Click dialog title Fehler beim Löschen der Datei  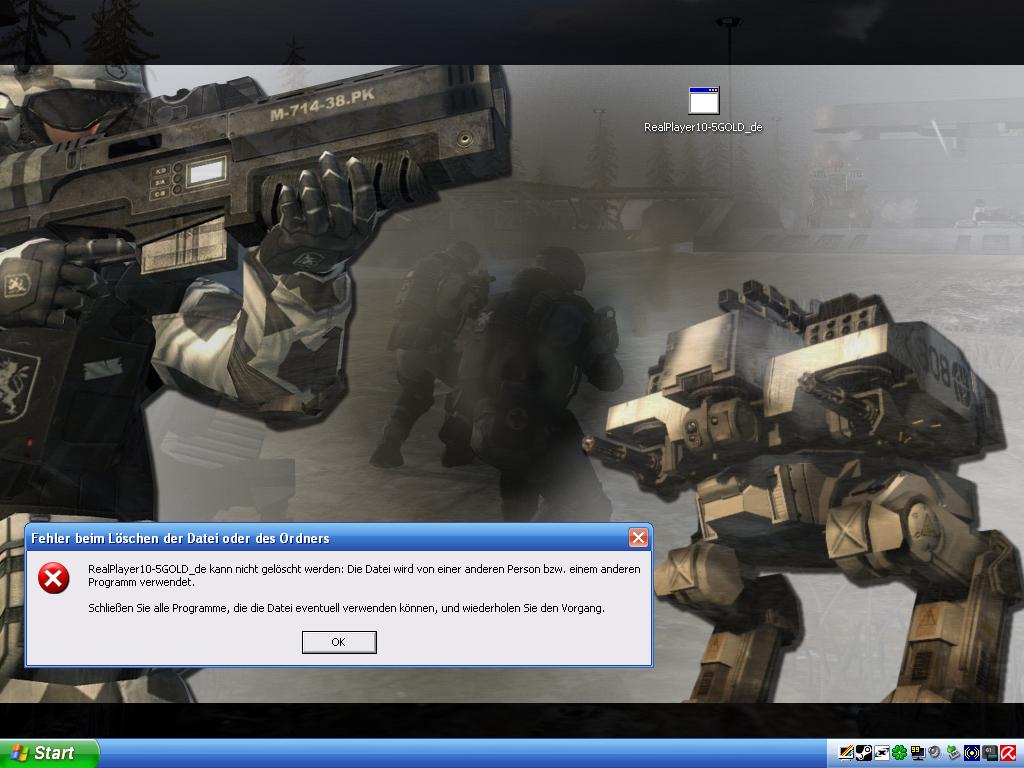click(180, 538)
